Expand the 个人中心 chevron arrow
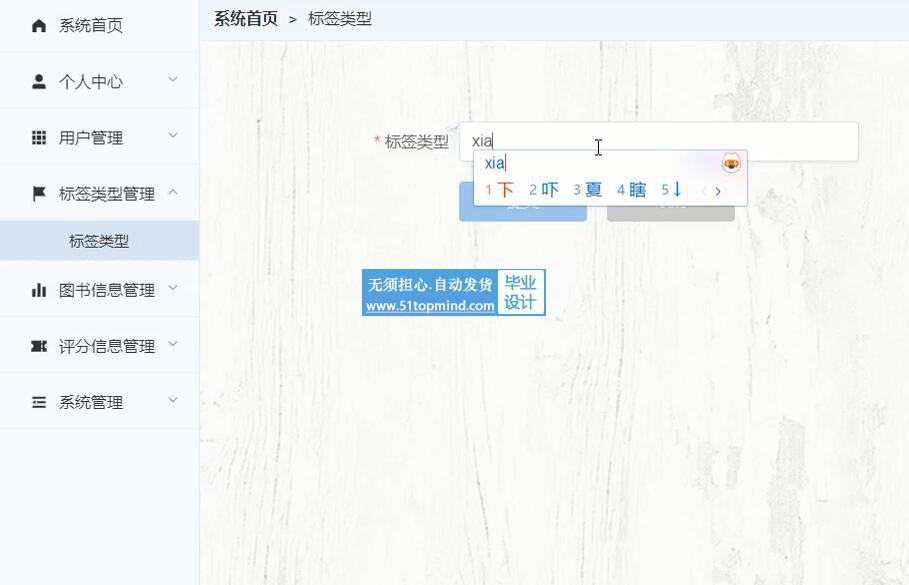909x585 pixels. click(x=173, y=80)
